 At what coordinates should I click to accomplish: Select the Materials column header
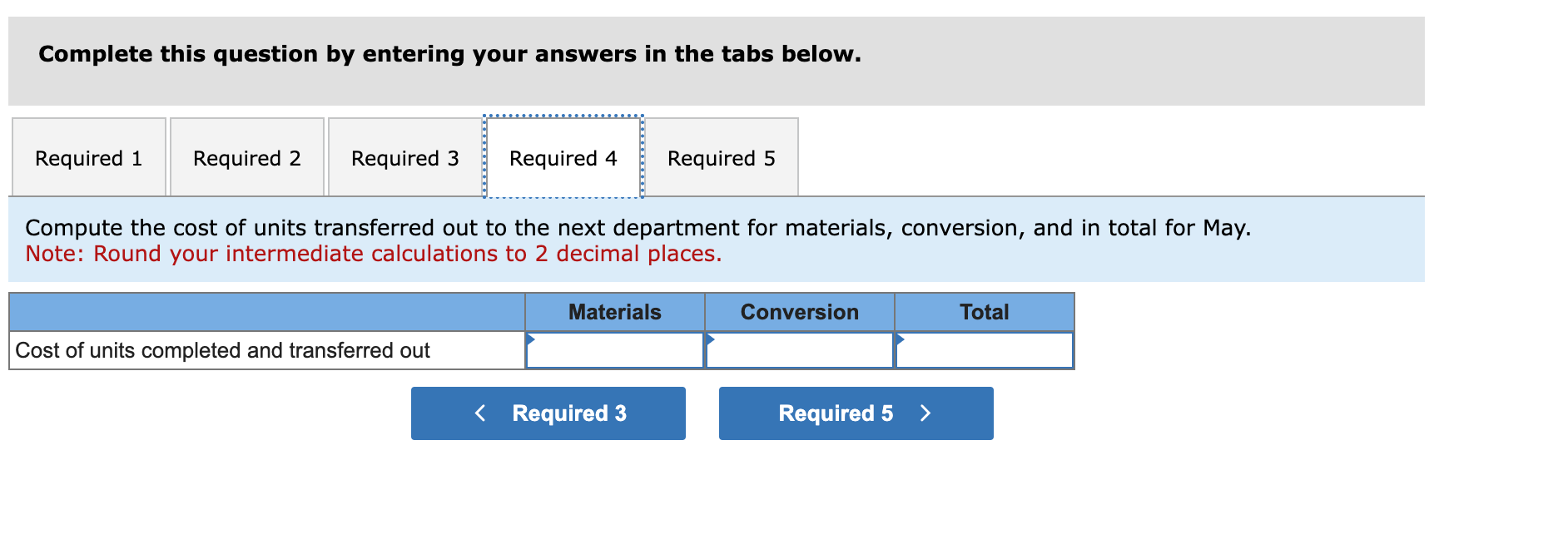[614, 312]
